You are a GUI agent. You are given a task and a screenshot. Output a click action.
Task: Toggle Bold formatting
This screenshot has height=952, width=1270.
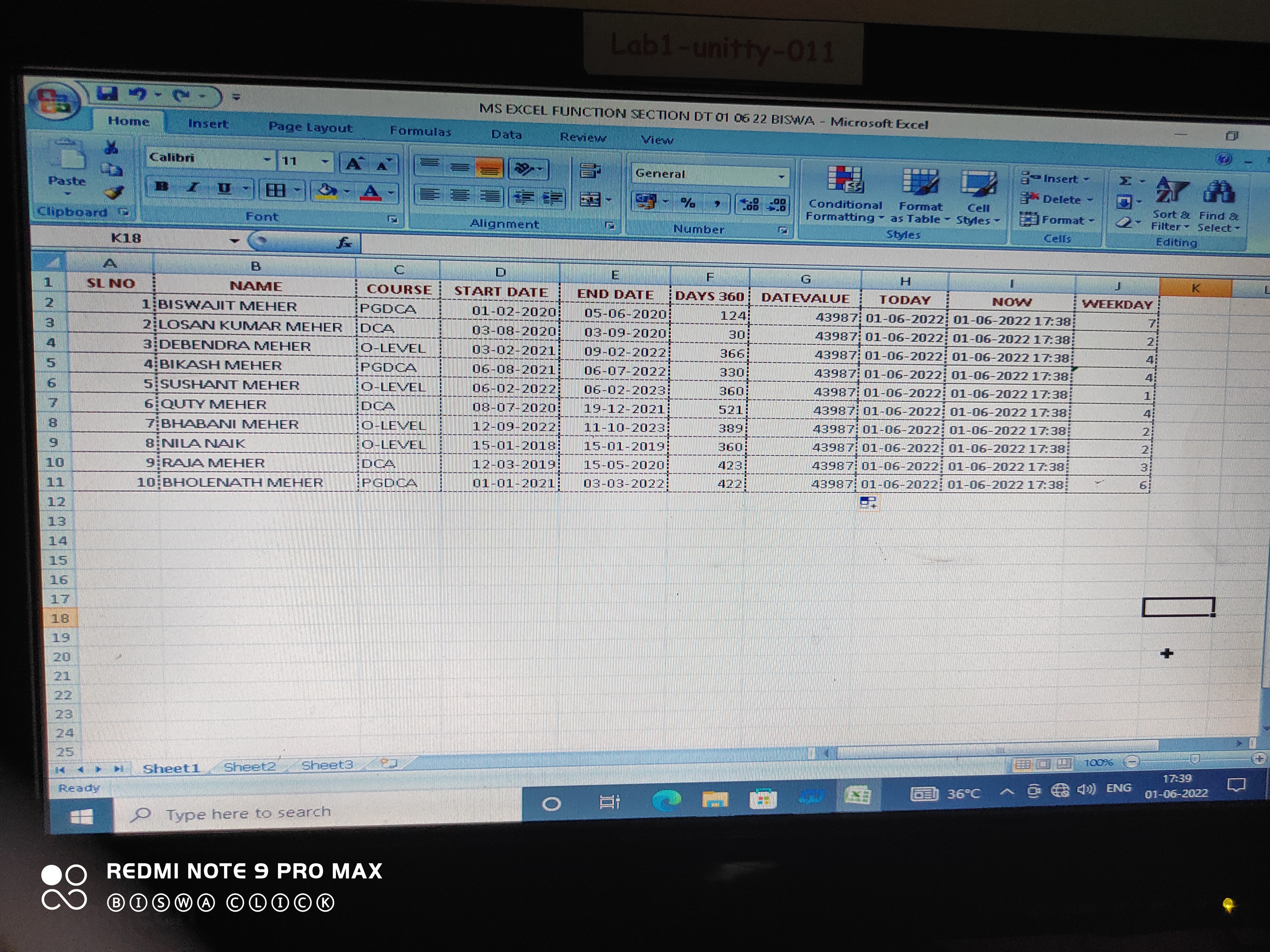point(162,187)
